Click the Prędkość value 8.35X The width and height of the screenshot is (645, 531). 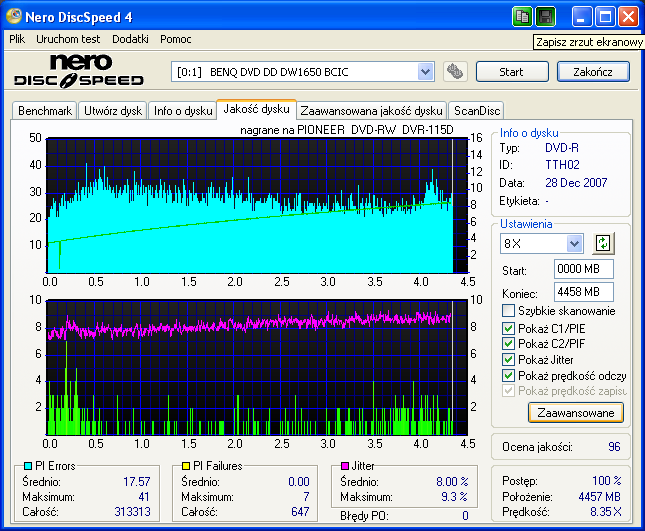(x=606, y=512)
